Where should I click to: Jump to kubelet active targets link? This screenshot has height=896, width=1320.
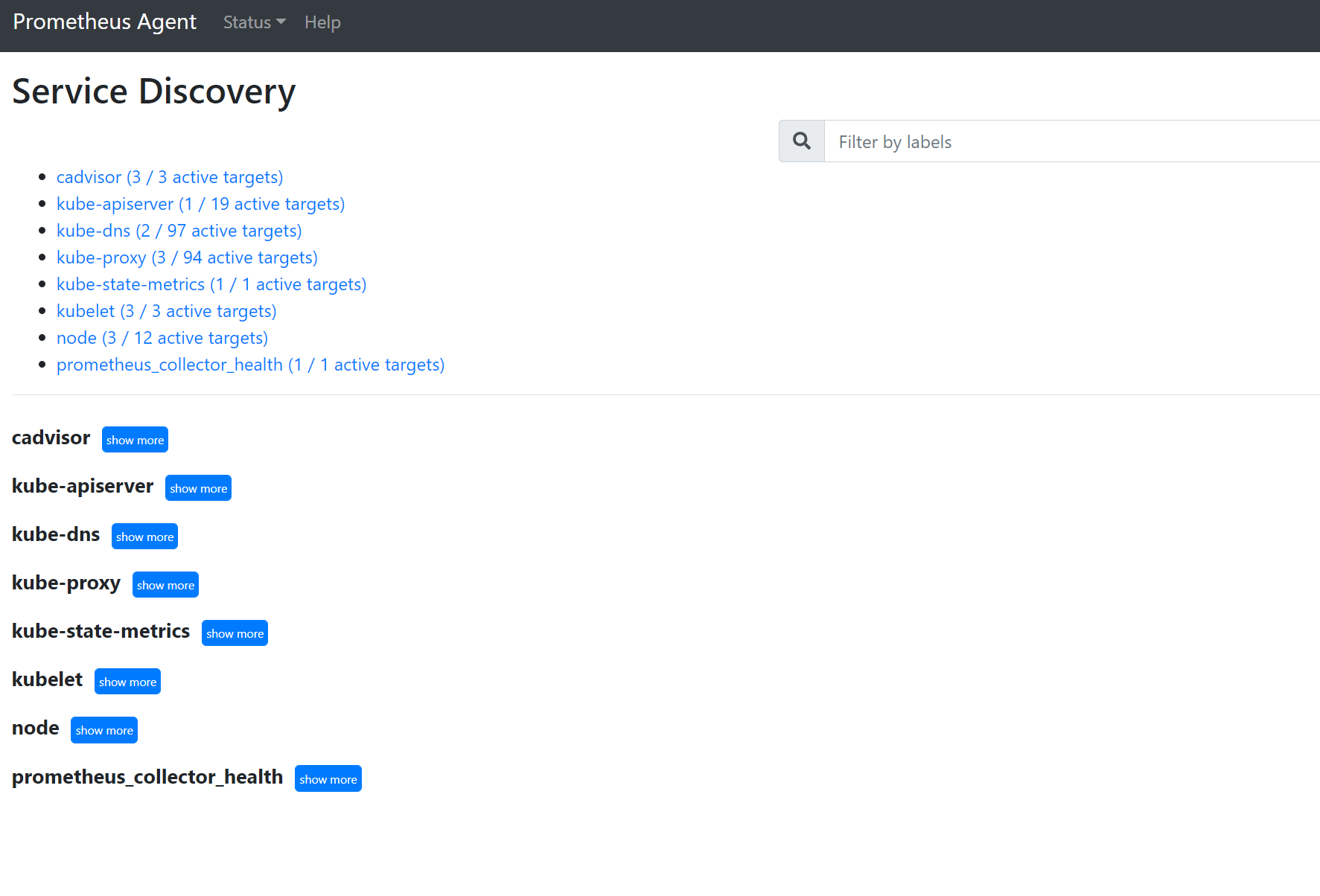166,311
